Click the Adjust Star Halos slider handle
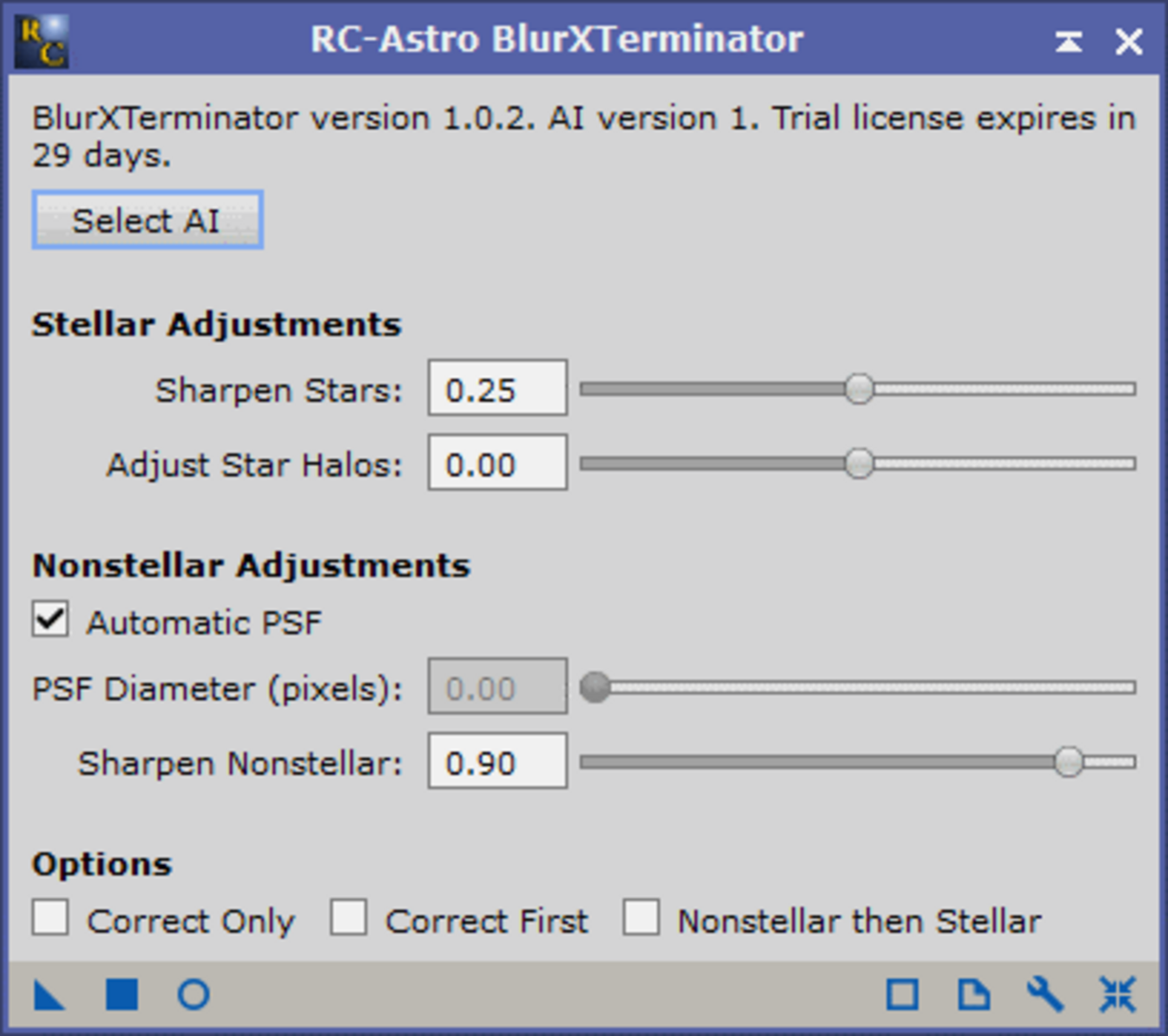1168x1036 pixels. tap(859, 464)
